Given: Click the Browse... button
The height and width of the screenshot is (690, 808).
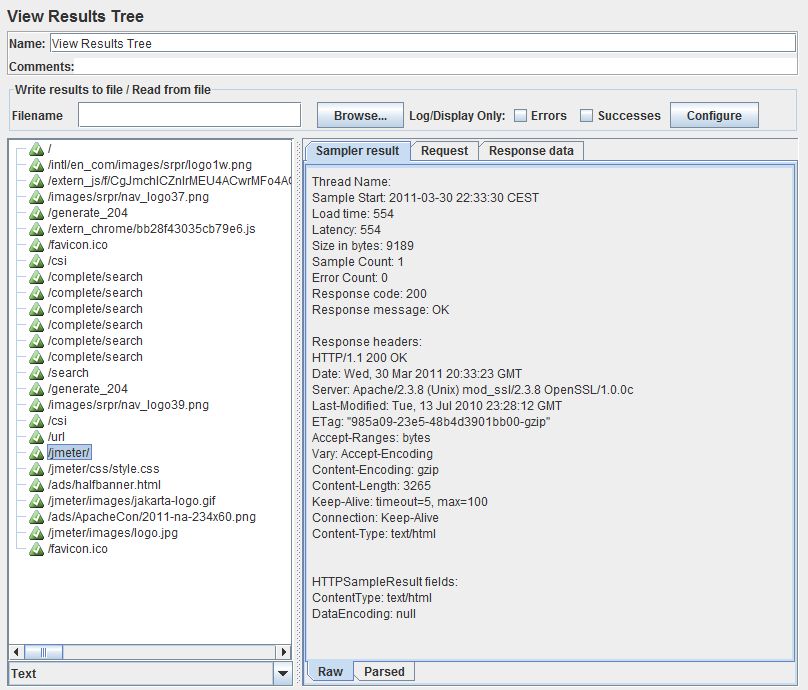Looking at the screenshot, I should point(360,116).
